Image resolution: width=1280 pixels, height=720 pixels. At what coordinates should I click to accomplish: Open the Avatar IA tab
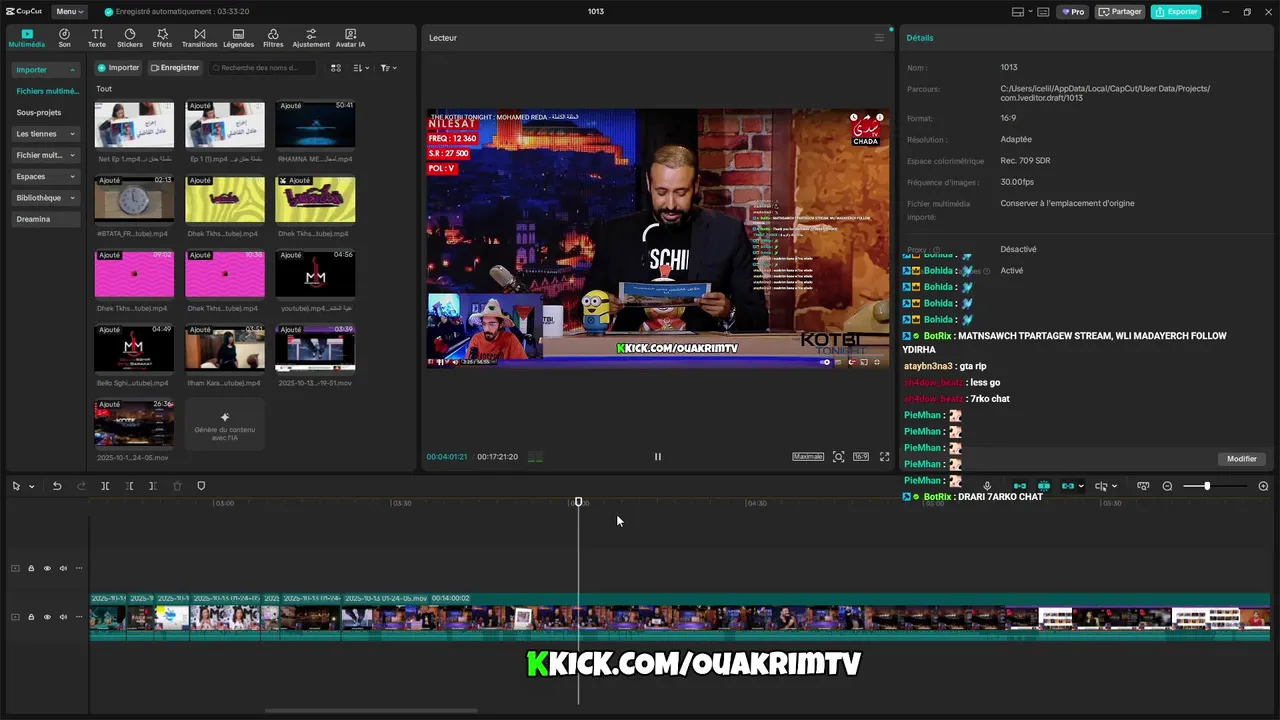tap(350, 38)
